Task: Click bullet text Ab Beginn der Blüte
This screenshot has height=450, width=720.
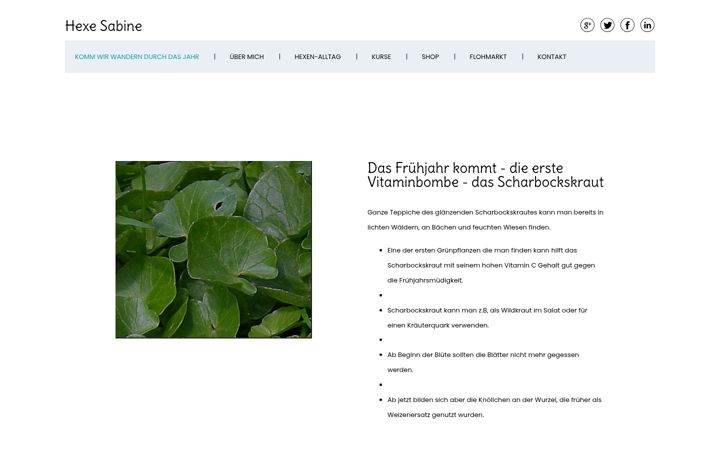Action: coord(483,362)
